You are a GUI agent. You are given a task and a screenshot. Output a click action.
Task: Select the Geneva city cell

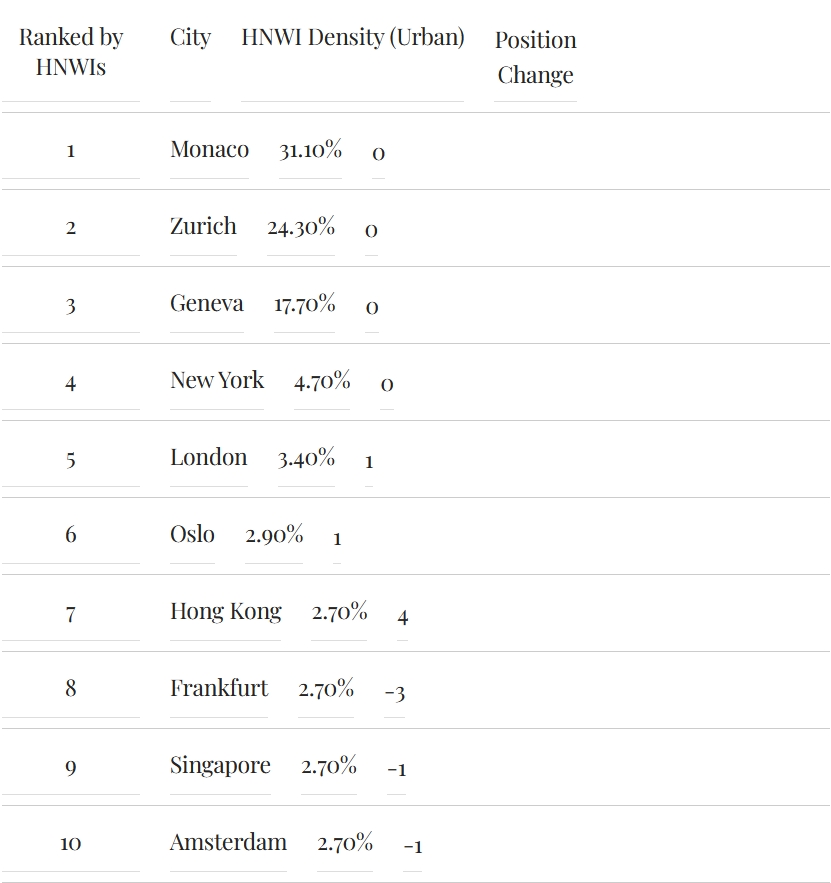[206, 304]
